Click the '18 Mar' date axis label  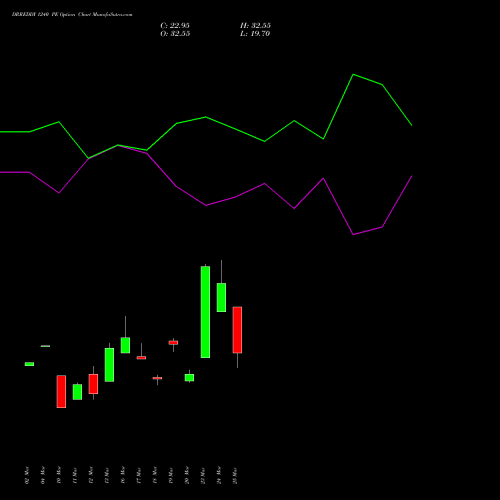(x=155, y=475)
